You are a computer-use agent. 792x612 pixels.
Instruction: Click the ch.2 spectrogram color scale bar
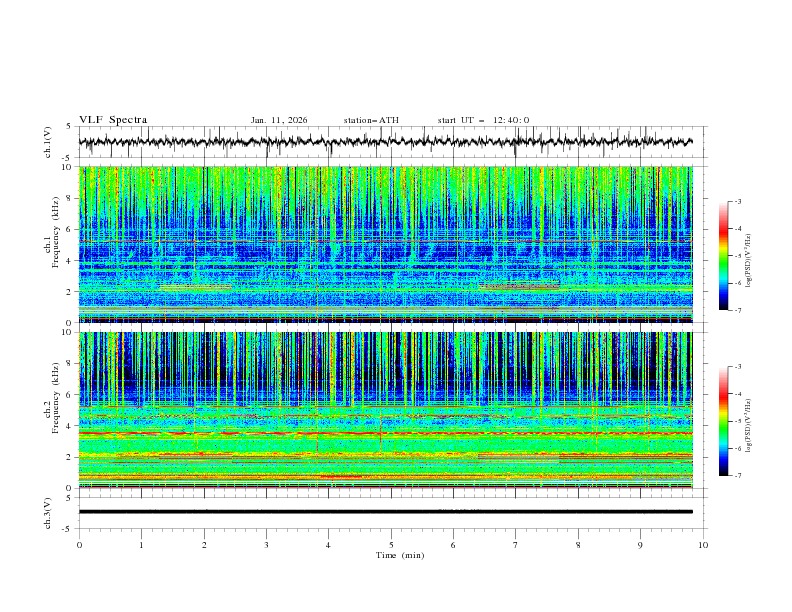[723, 421]
